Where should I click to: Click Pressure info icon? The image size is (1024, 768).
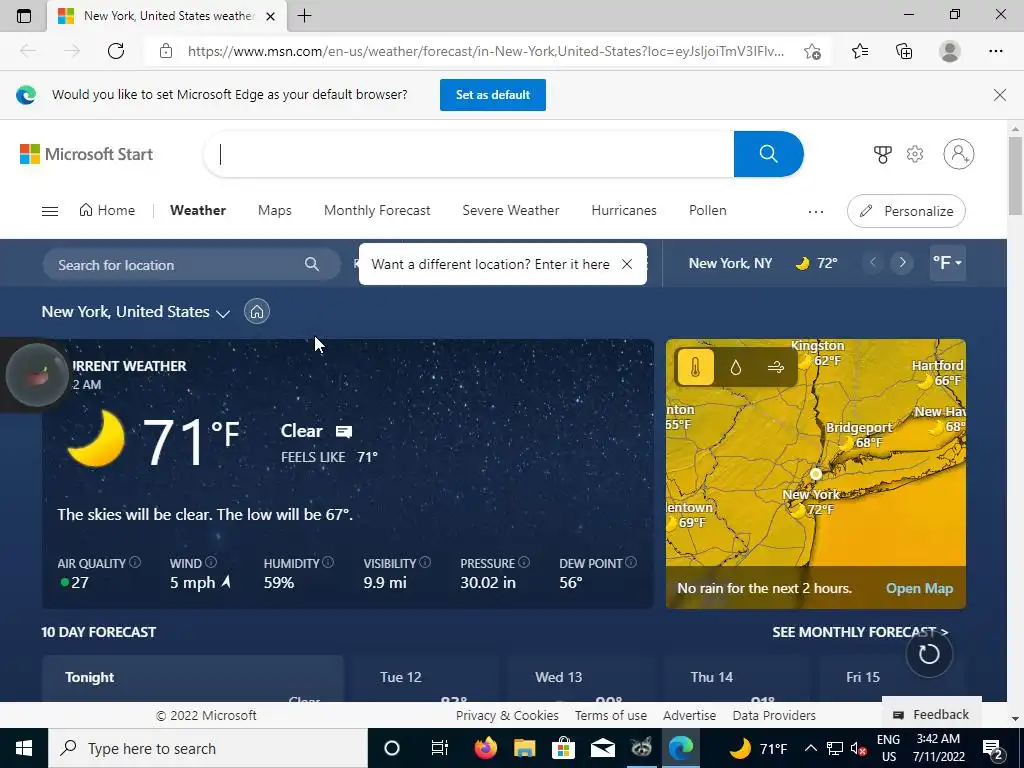coord(524,562)
